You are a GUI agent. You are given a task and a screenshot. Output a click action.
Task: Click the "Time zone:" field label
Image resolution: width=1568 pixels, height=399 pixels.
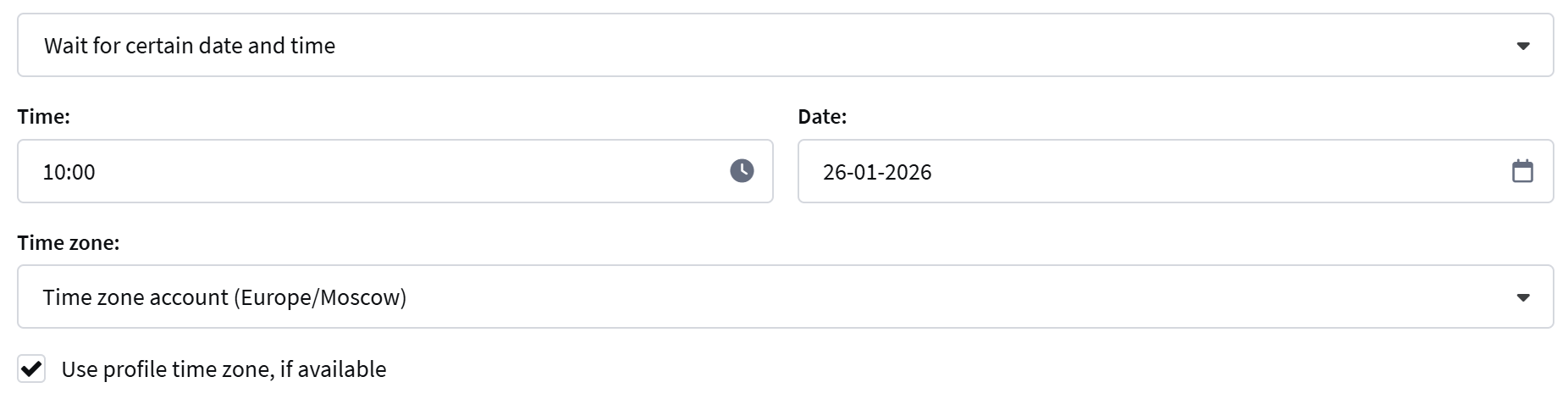[x=68, y=243]
